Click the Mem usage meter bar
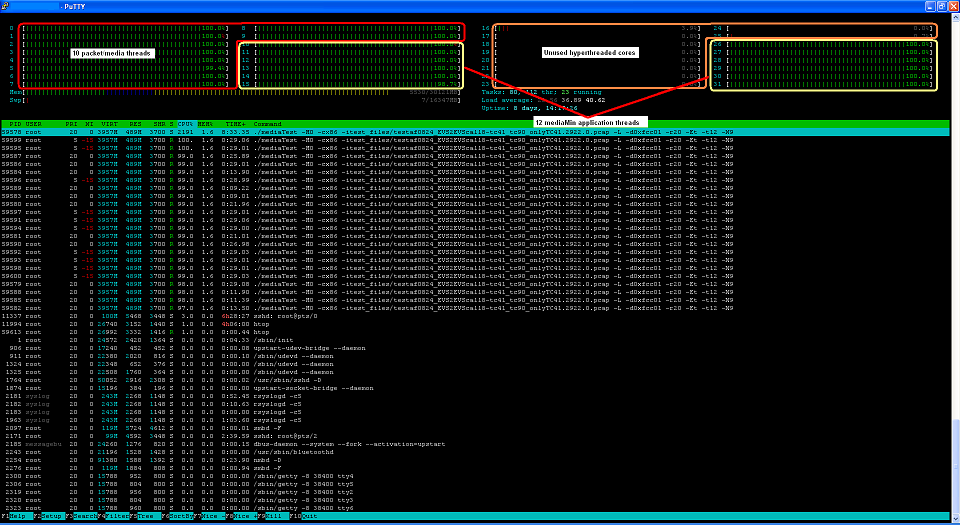The image size is (960, 525). click(243, 92)
